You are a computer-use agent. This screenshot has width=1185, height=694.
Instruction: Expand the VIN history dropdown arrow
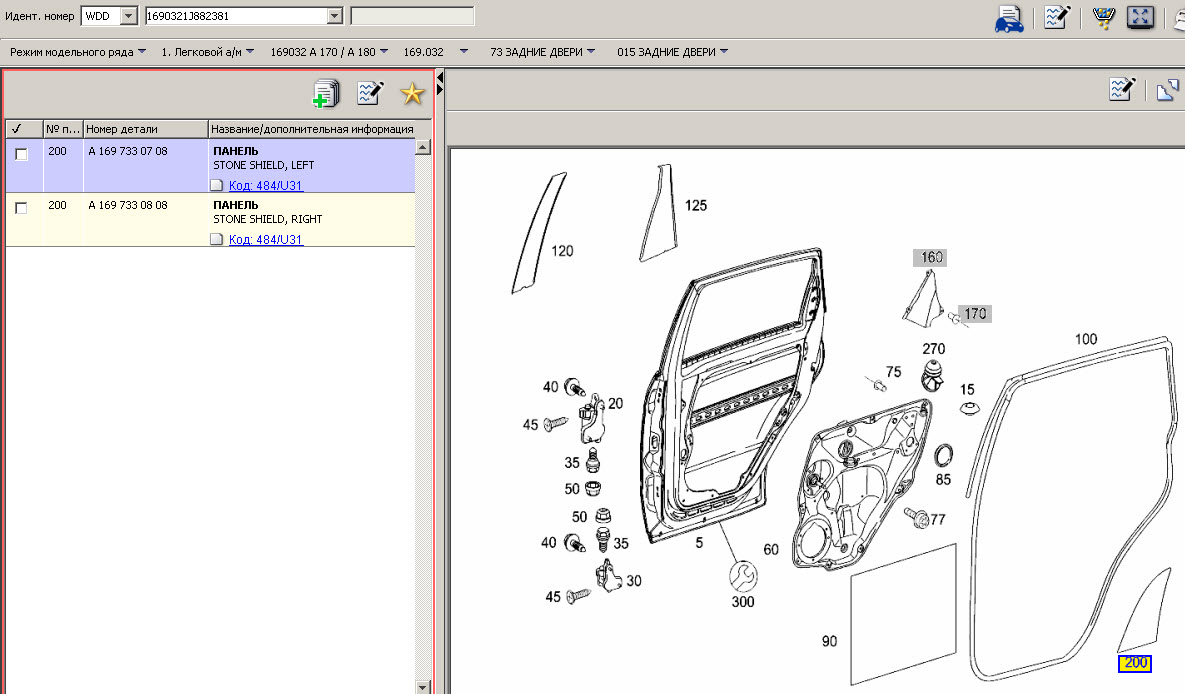[335, 16]
